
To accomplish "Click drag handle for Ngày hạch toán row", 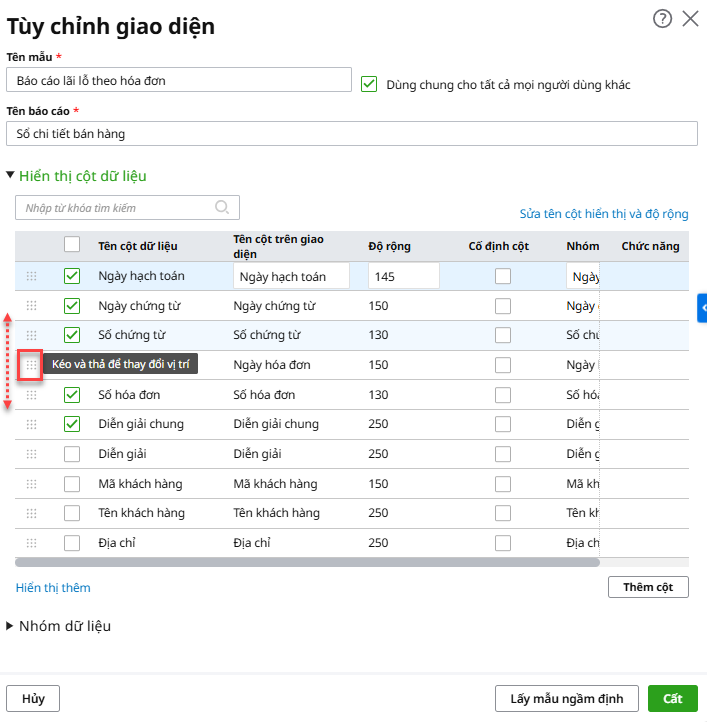I will pyautogui.click(x=31, y=276).
